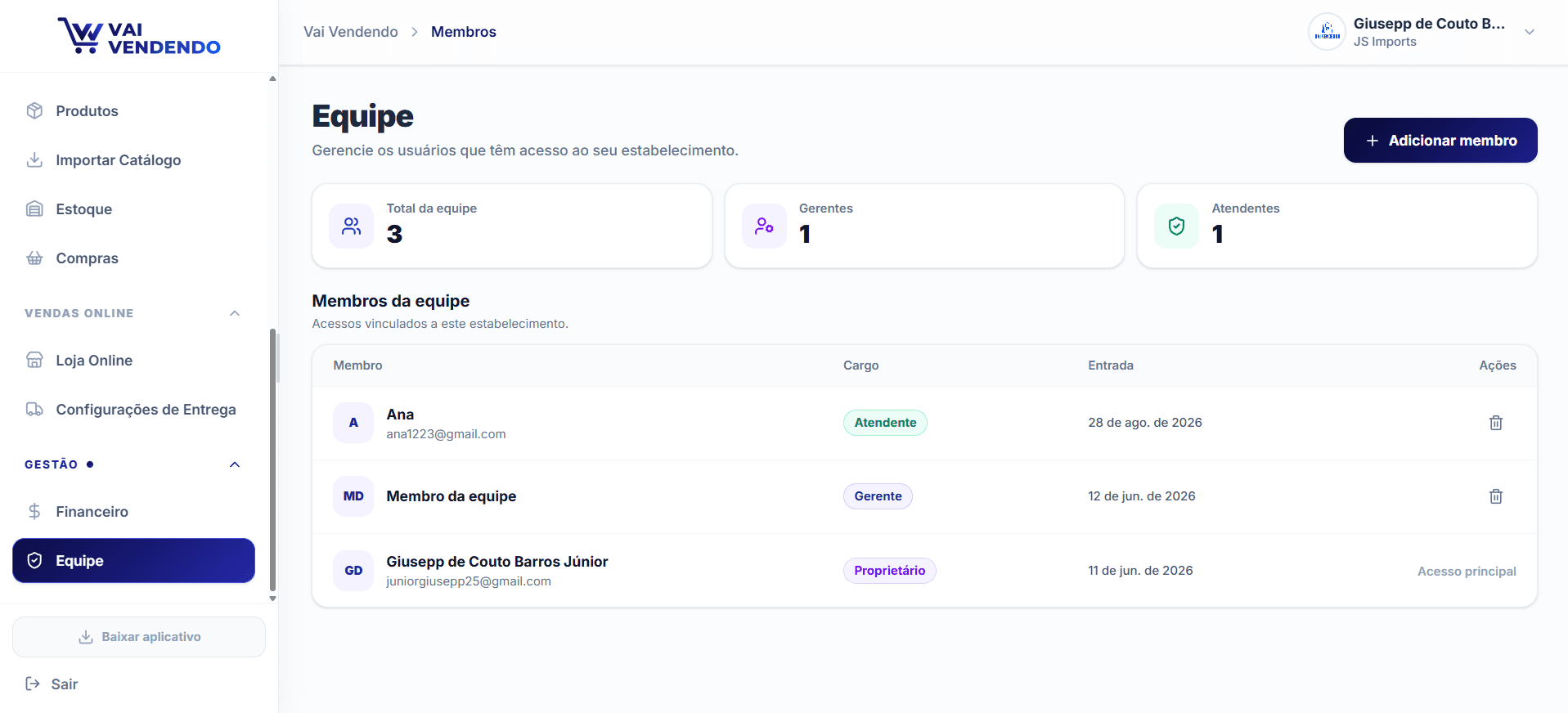Open the user account dropdown chevron
Viewport: 1568px width, 713px height.
coord(1530,32)
